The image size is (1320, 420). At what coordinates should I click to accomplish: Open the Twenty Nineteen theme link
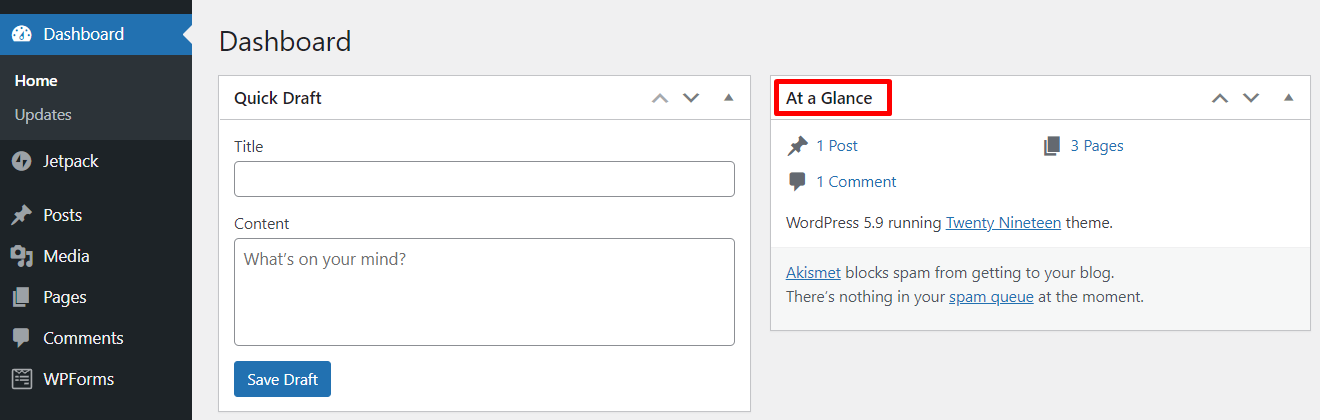click(x=1003, y=223)
